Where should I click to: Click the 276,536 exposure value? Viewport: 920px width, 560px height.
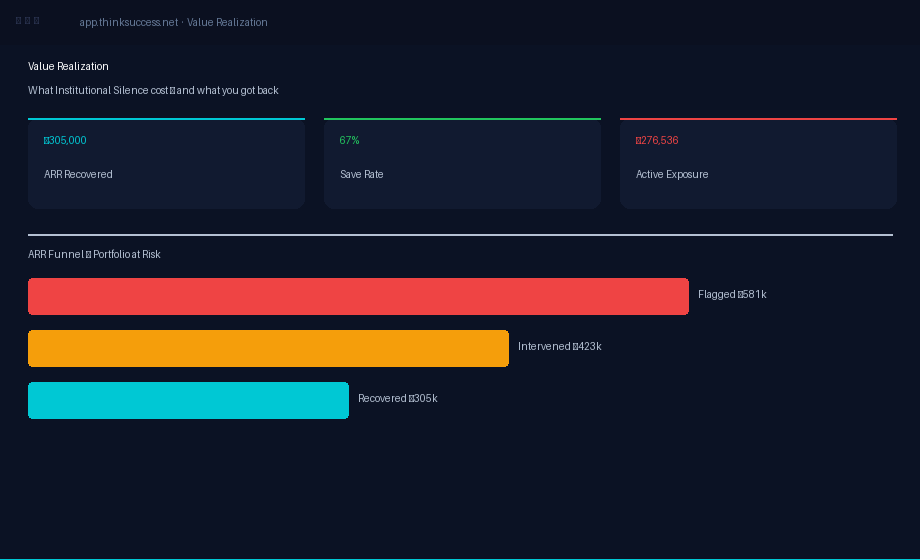pyautogui.click(x=657, y=140)
